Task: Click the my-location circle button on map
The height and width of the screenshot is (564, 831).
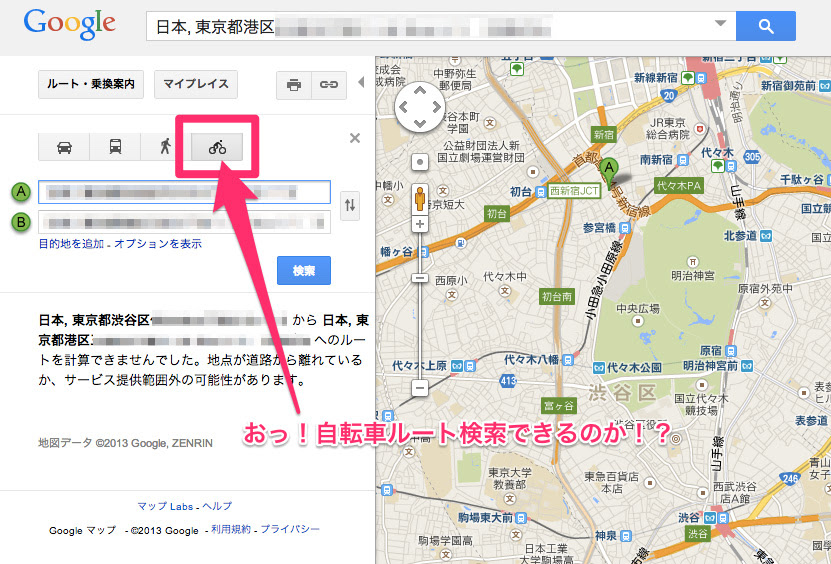Action: [x=420, y=162]
